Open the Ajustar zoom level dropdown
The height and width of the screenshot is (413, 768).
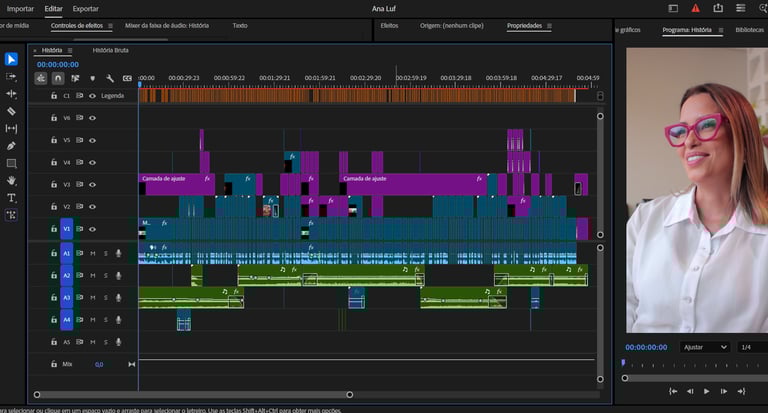click(x=705, y=347)
